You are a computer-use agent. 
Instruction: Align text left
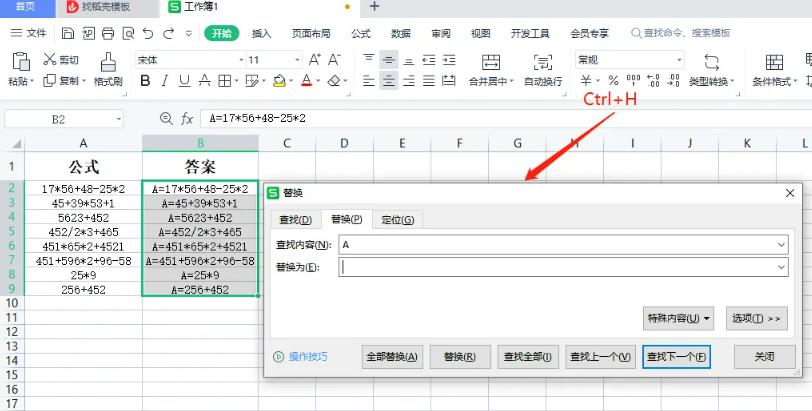[369, 81]
